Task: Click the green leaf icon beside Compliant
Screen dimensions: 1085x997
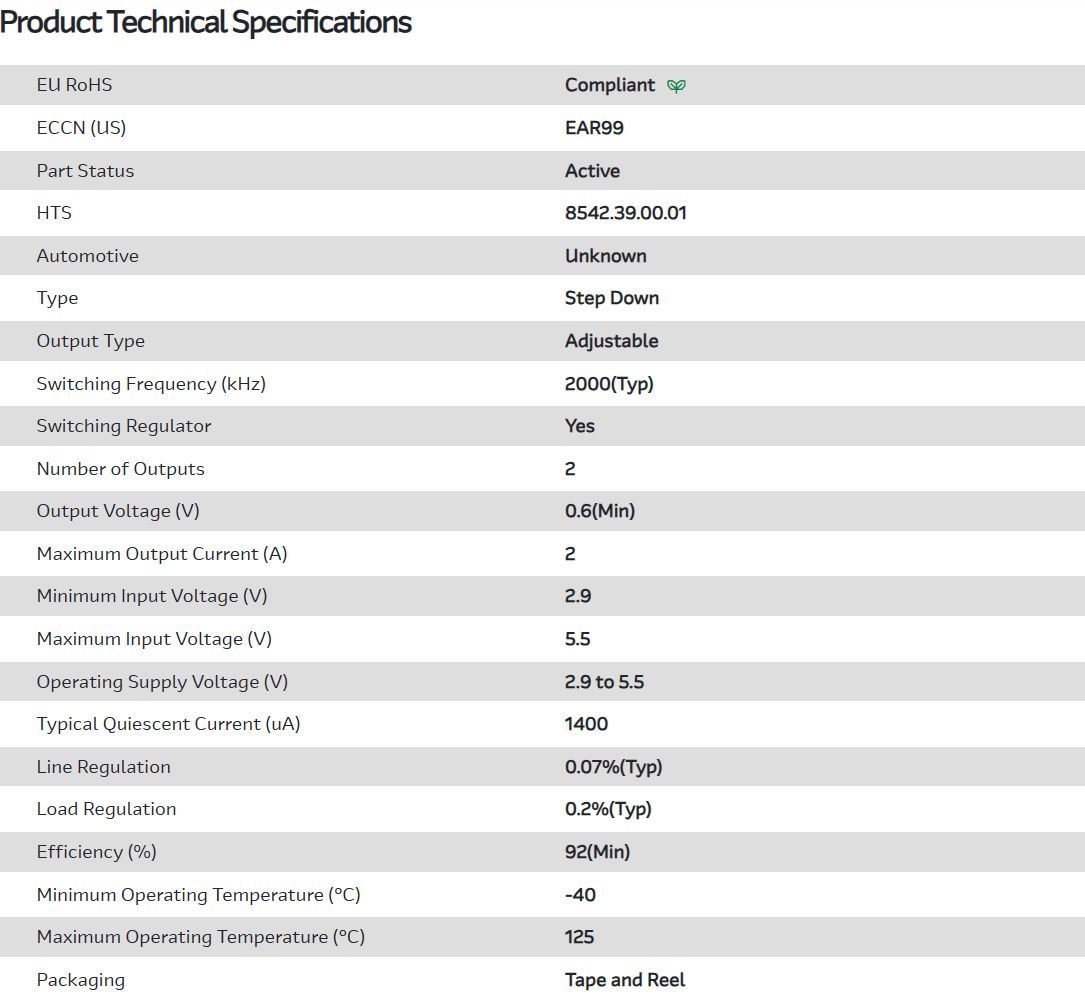Action: pyautogui.click(x=677, y=86)
